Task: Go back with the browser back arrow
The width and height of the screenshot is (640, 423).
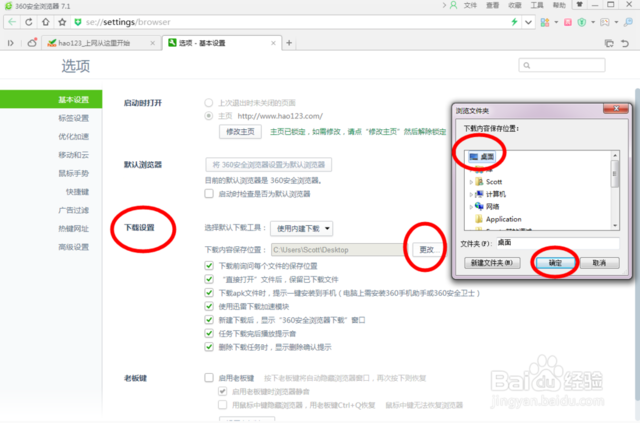Action: 12,22
